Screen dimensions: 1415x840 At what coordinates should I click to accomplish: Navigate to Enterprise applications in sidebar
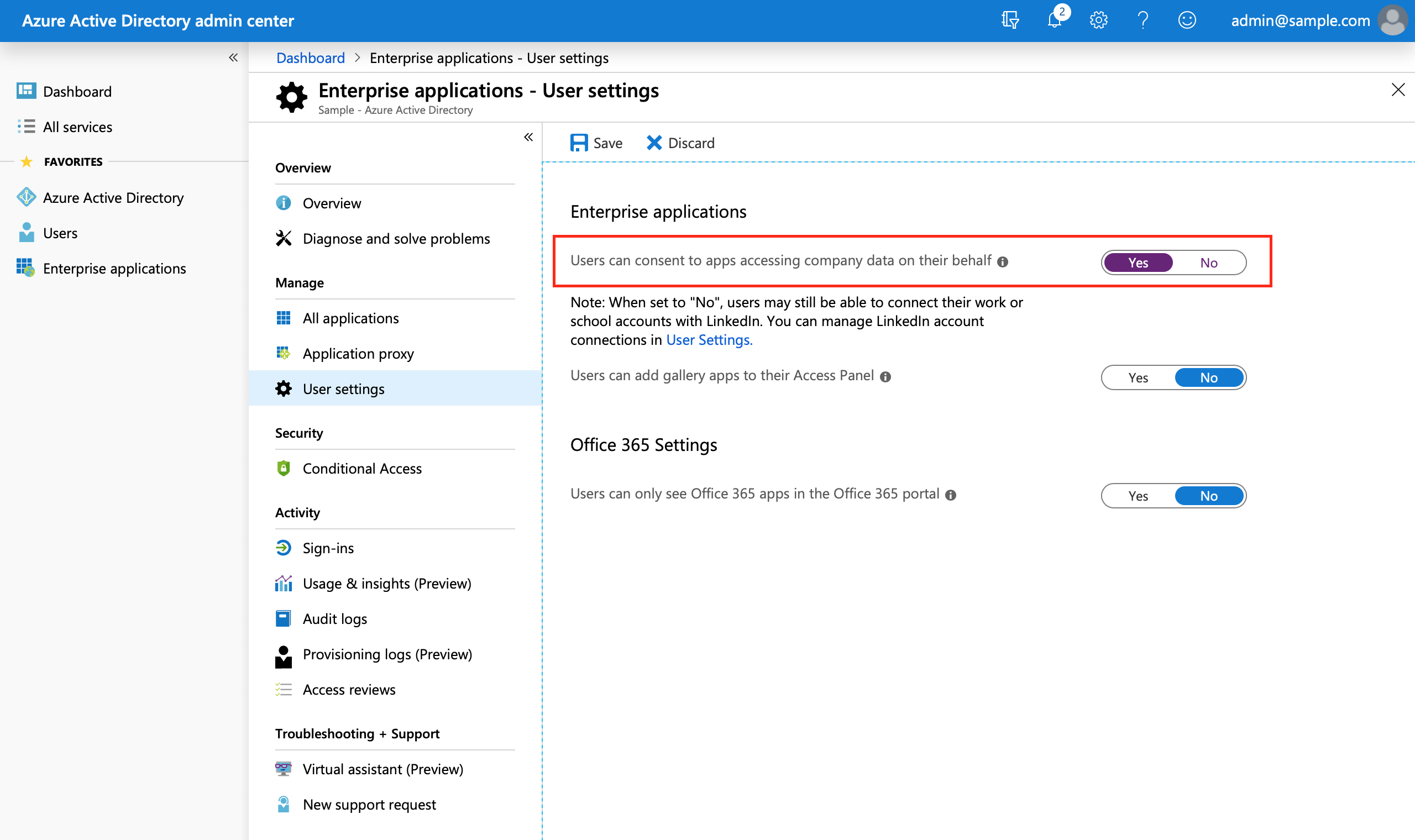(x=114, y=267)
